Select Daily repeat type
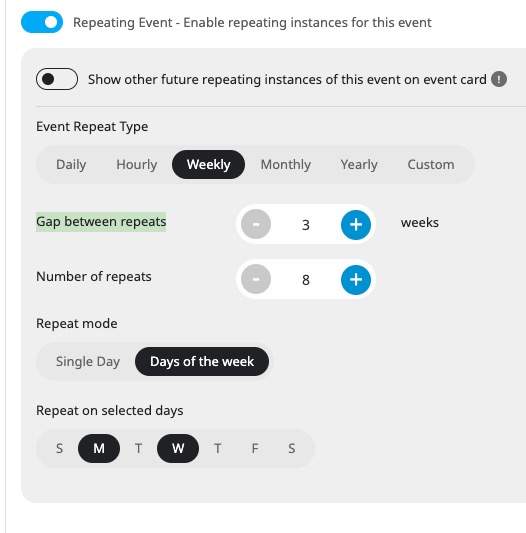The width and height of the screenshot is (526, 533). tap(71, 165)
